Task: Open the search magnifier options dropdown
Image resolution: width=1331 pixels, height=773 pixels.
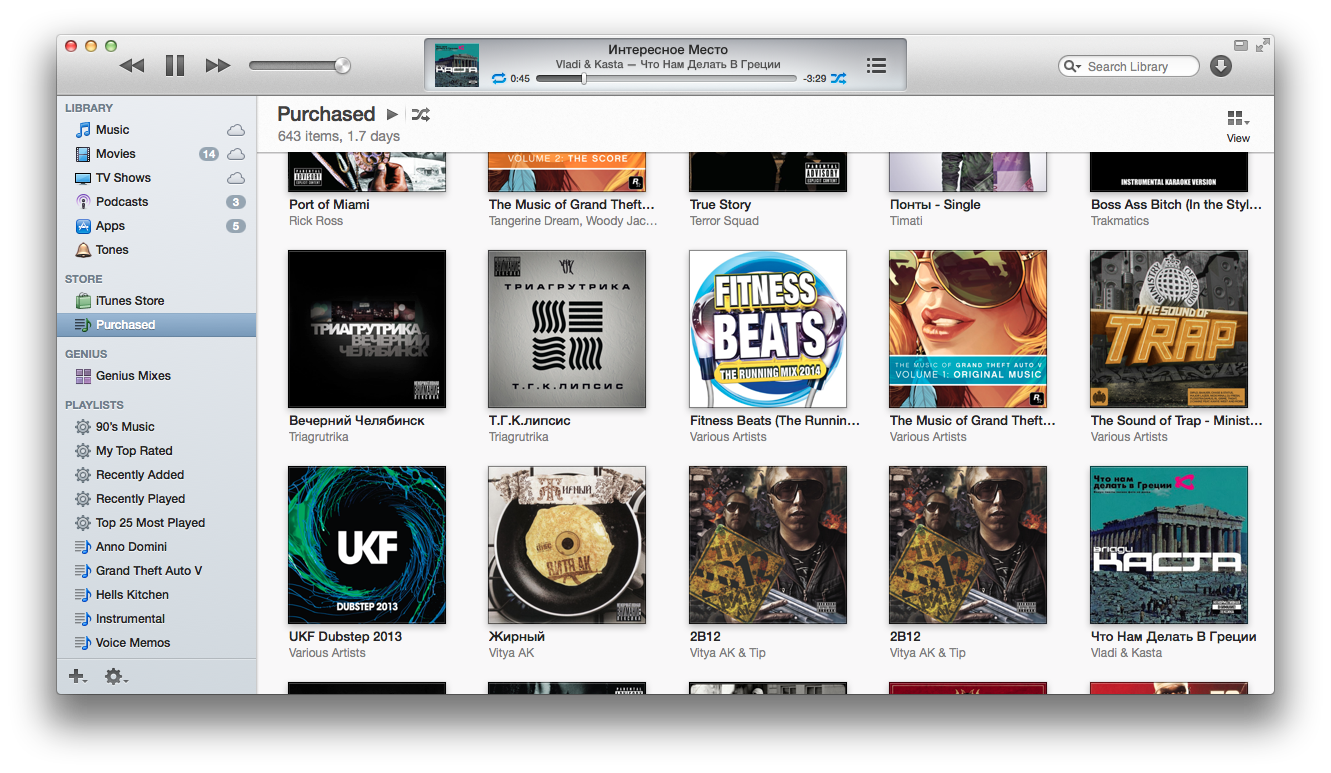Action: tap(1072, 66)
